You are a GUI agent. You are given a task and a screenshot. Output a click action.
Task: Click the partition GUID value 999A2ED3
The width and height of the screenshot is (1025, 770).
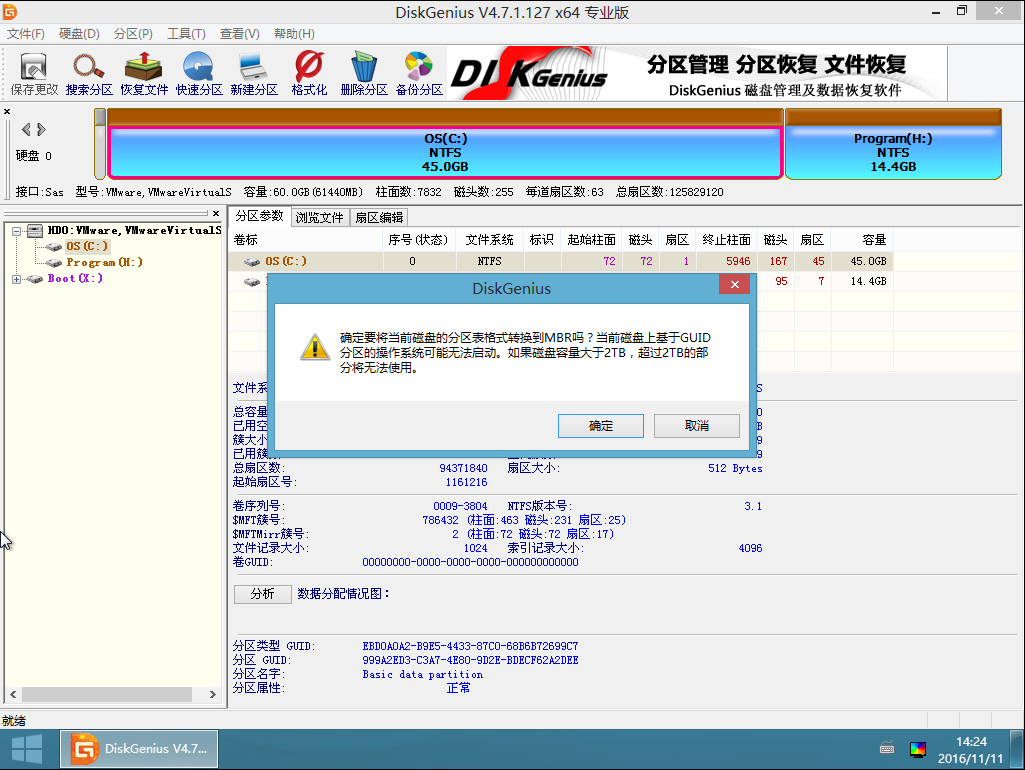pyautogui.click(x=470, y=660)
